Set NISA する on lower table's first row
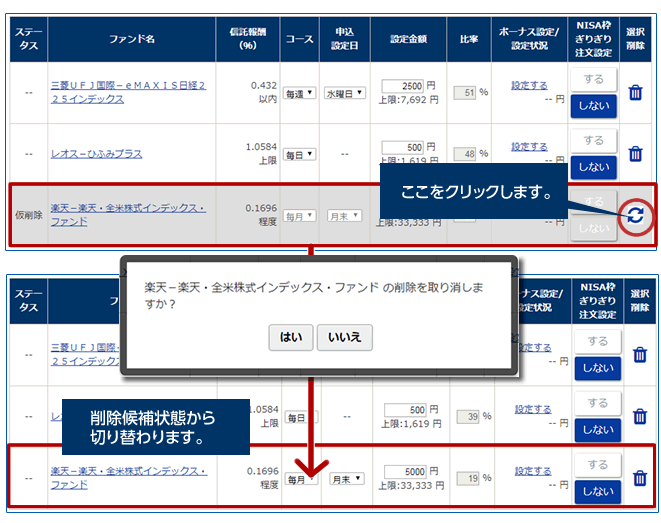The image size is (661, 523). point(598,341)
